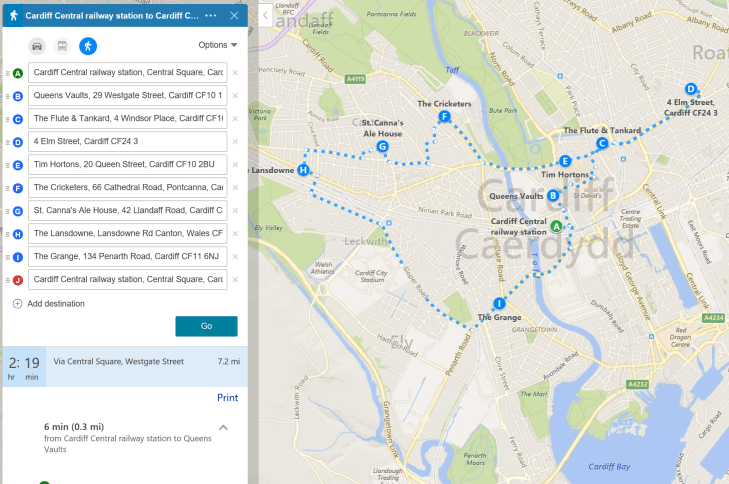Close the directions panel
The width and height of the screenshot is (729, 484).
point(234,15)
